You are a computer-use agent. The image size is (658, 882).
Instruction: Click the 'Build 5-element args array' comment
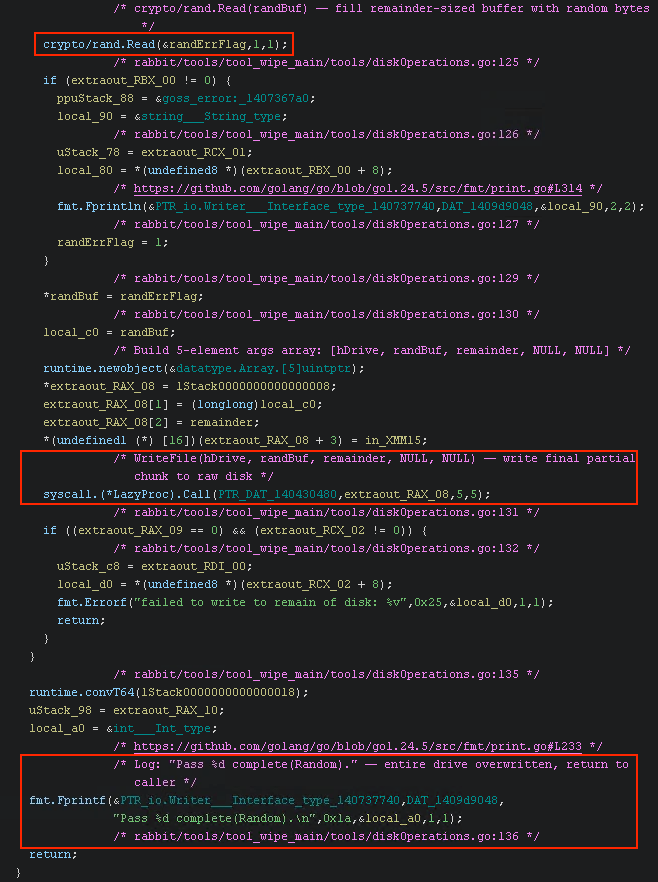tap(372, 350)
